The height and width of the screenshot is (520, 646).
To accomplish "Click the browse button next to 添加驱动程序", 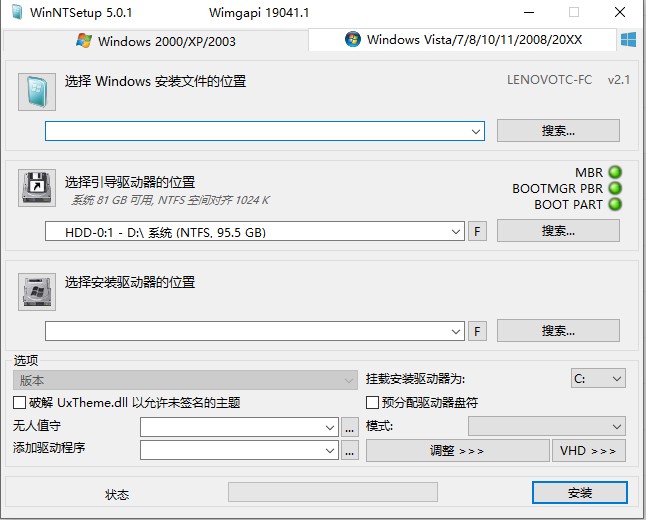I will pos(349,451).
